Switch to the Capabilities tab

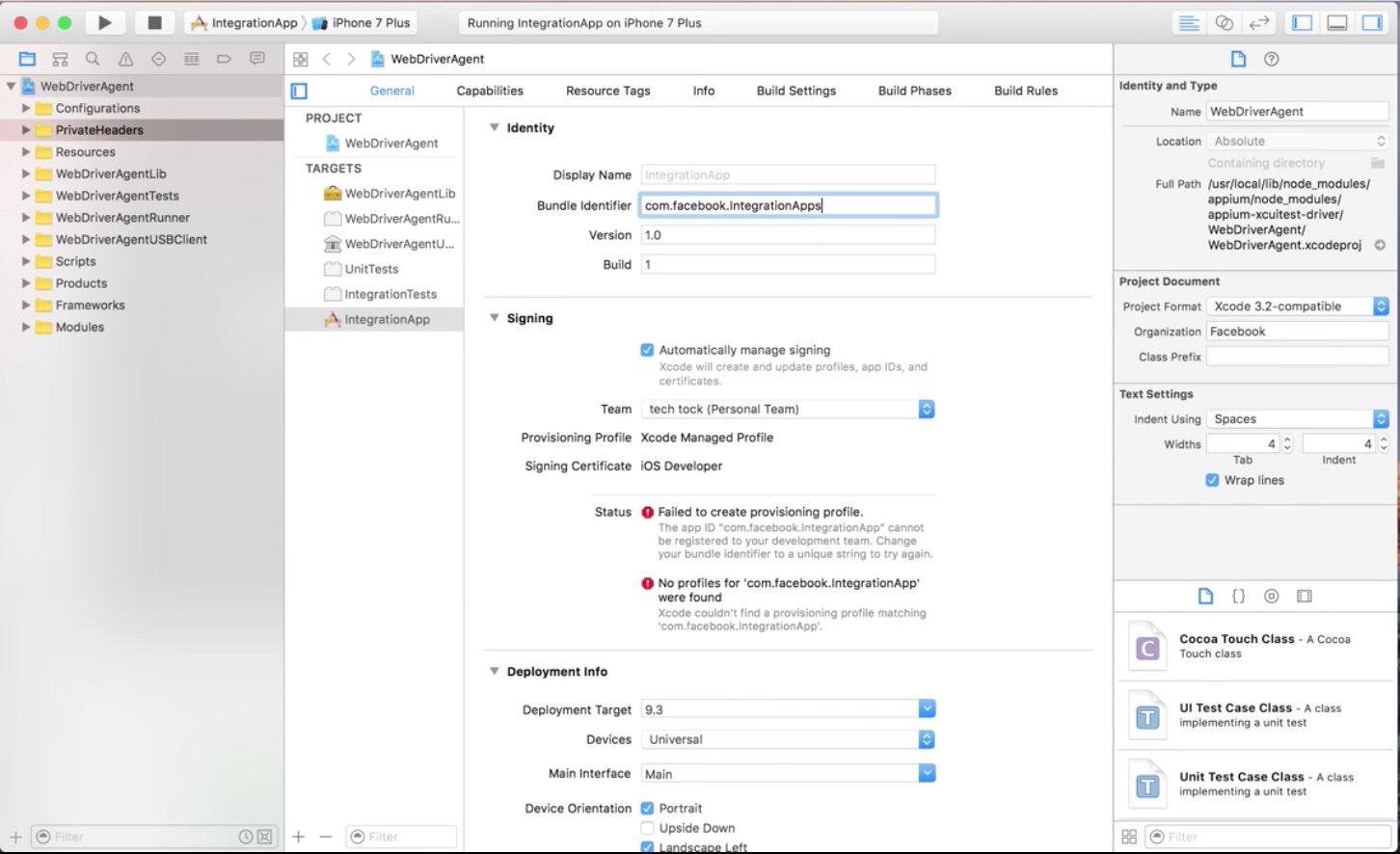[x=490, y=91]
